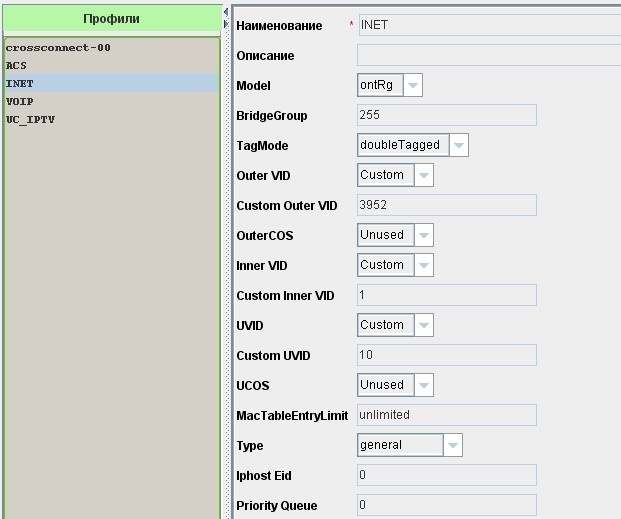Viewport: 621px width, 519px height.
Task: Select the VOIP profile
Action: click(x=20, y=101)
